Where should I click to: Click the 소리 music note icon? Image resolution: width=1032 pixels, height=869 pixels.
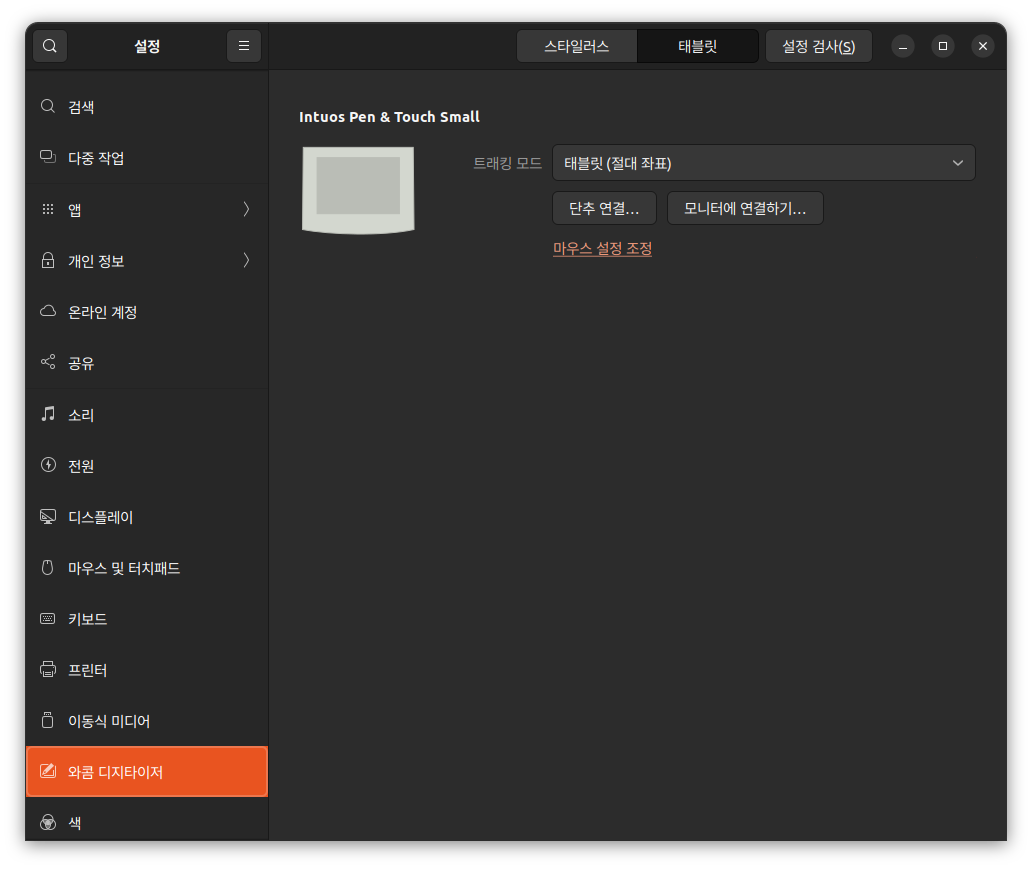coord(47,413)
